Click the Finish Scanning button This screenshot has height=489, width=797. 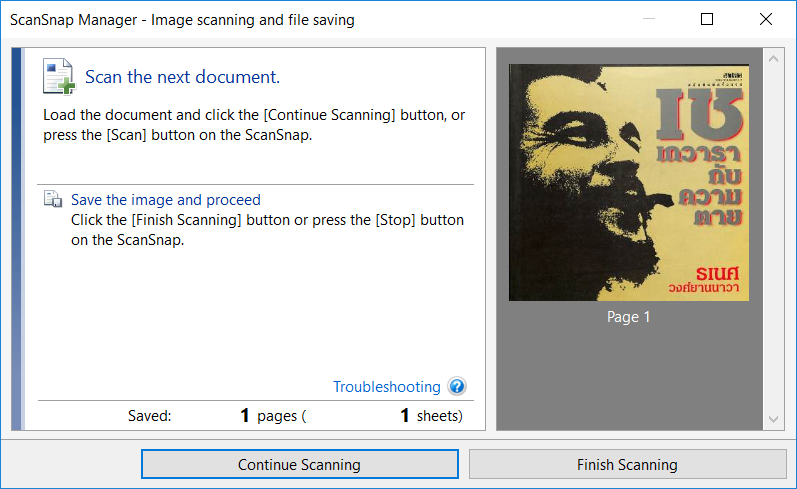pyautogui.click(x=627, y=464)
